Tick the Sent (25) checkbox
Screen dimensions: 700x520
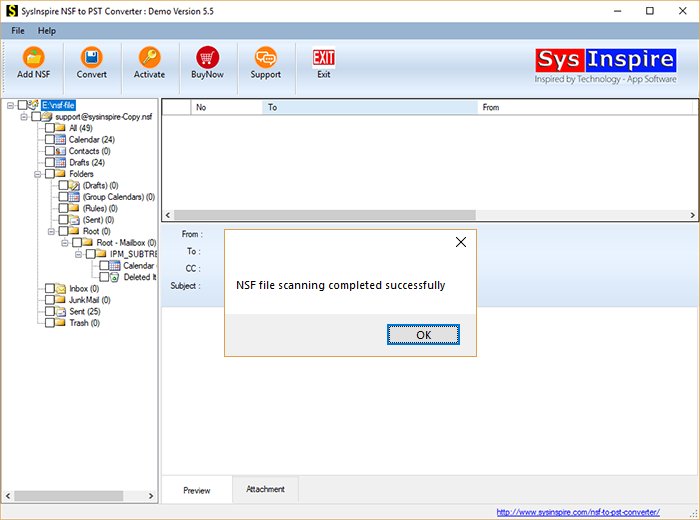click(50, 312)
